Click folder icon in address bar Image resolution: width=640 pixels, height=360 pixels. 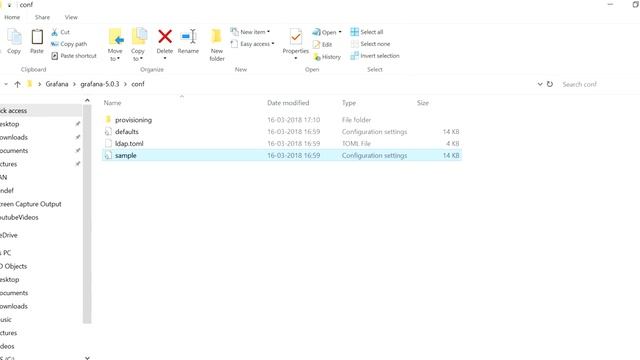click(x=29, y=84)
